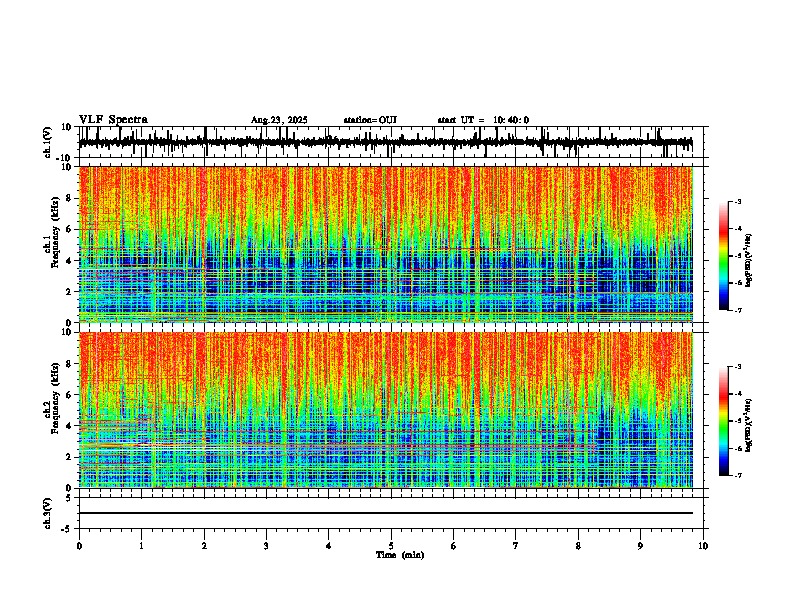Viewport: 792px width, 612px height.
Task: Click the 'Time (min)' x-axis label
Action: [400, 555]
